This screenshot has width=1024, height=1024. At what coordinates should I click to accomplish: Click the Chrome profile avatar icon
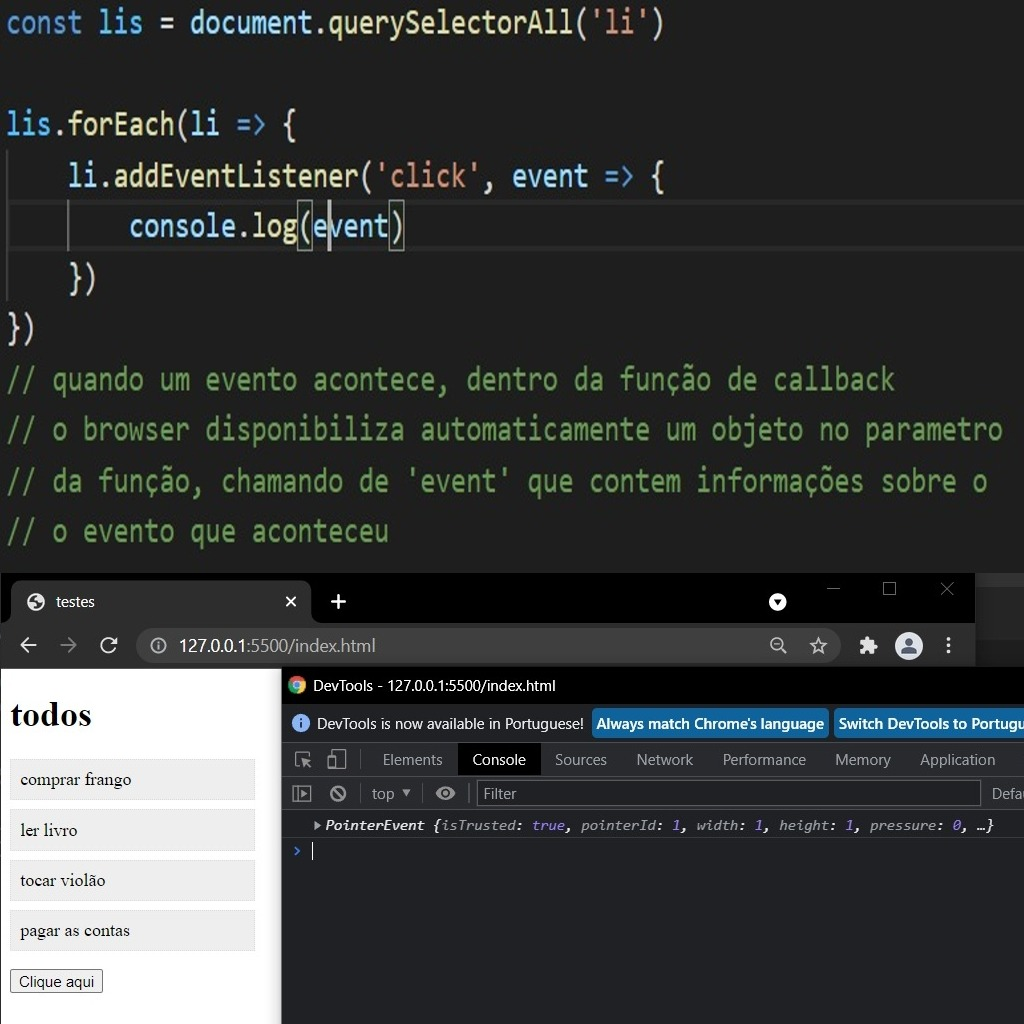[909, 645]
